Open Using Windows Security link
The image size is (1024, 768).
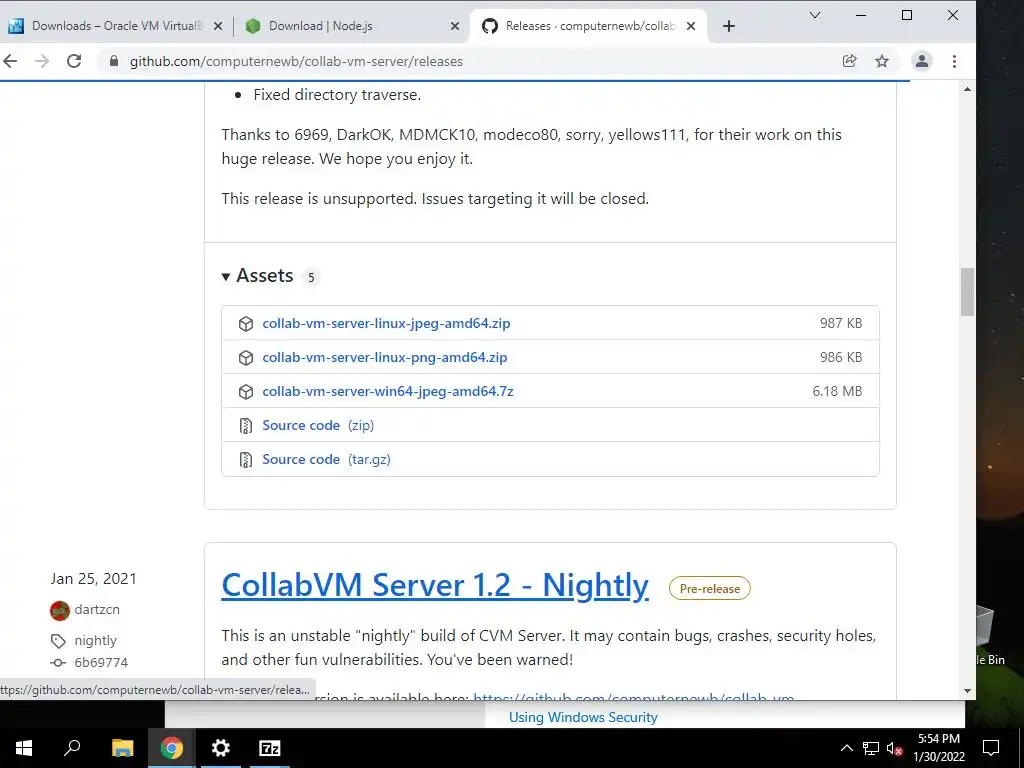tap(583, 717)
